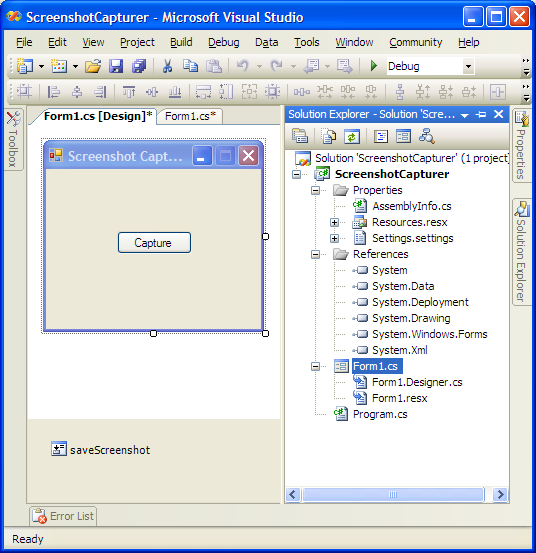Open the Toolbox side panel
536x553 pixels.
13,140
